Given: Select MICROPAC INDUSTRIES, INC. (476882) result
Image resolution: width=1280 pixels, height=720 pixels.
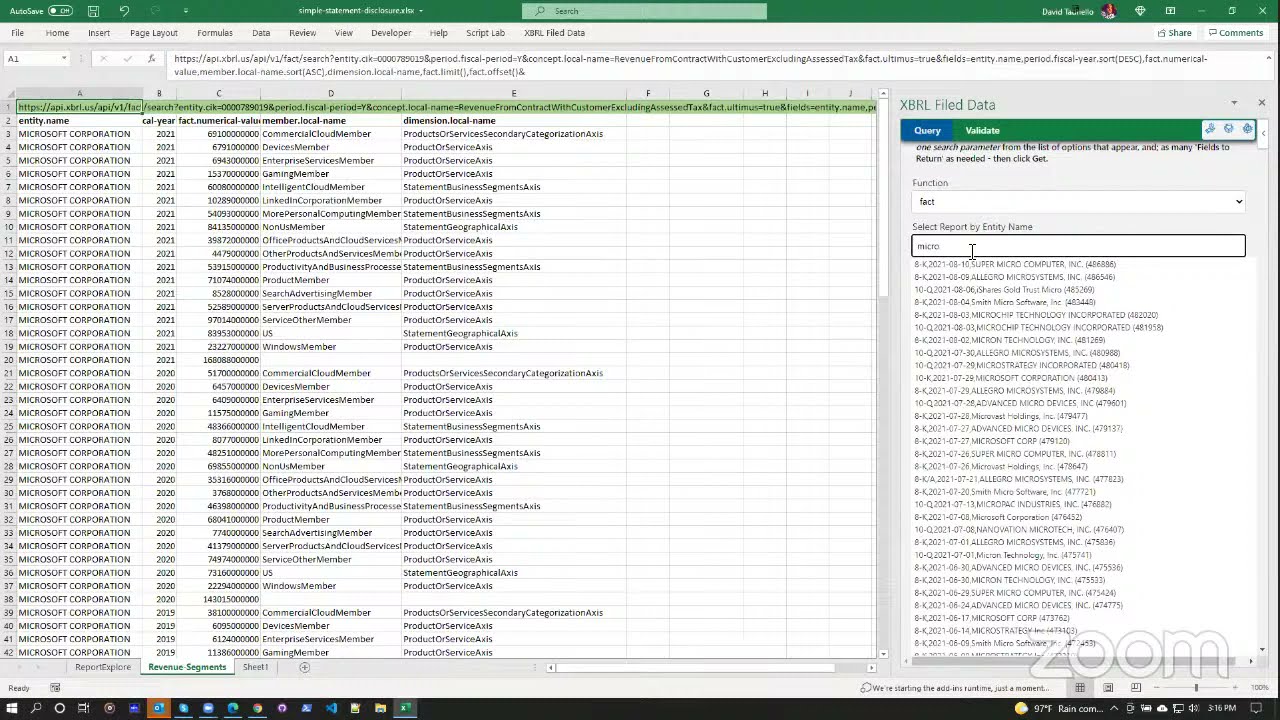Looking at the screenshot, I should coord(1012,504).
